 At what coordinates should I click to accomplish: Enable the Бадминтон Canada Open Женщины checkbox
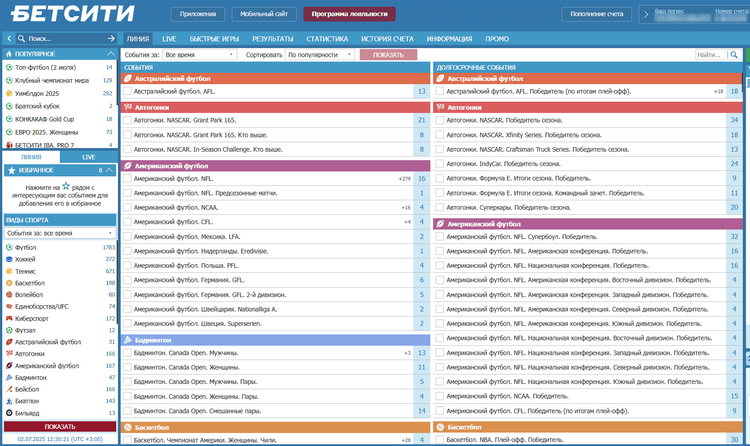[128, 367]
